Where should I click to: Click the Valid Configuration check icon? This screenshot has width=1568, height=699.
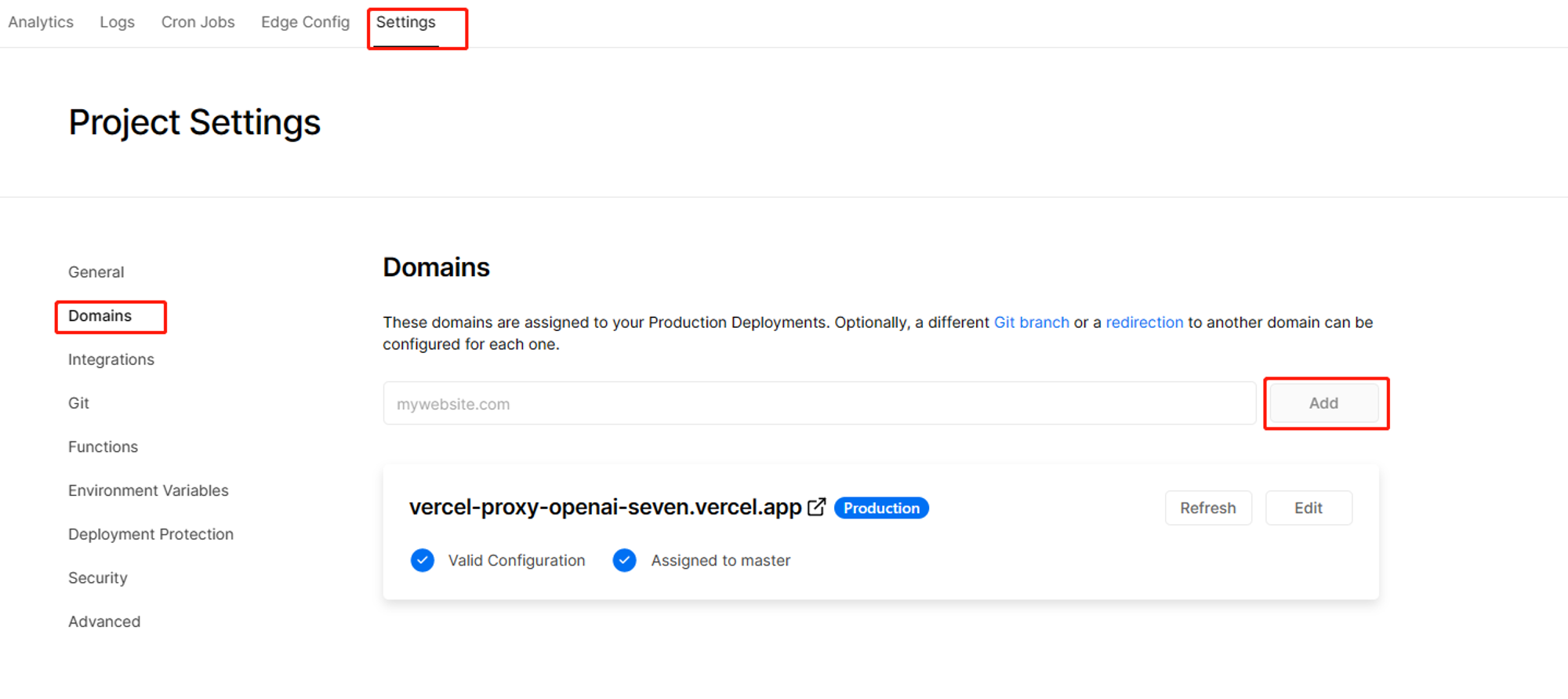click(423, 560)
